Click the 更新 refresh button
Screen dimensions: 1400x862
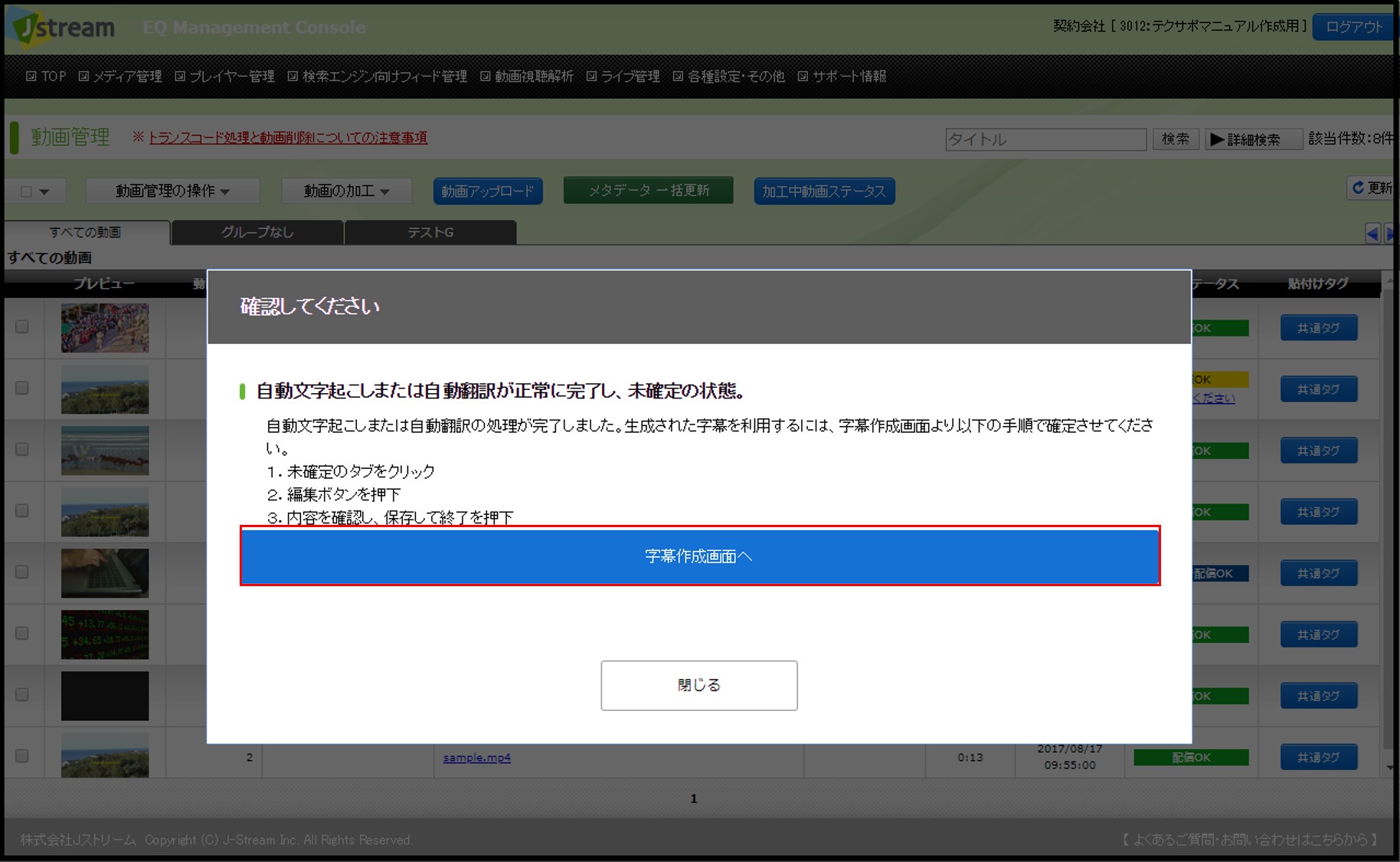coord(1371,188)
